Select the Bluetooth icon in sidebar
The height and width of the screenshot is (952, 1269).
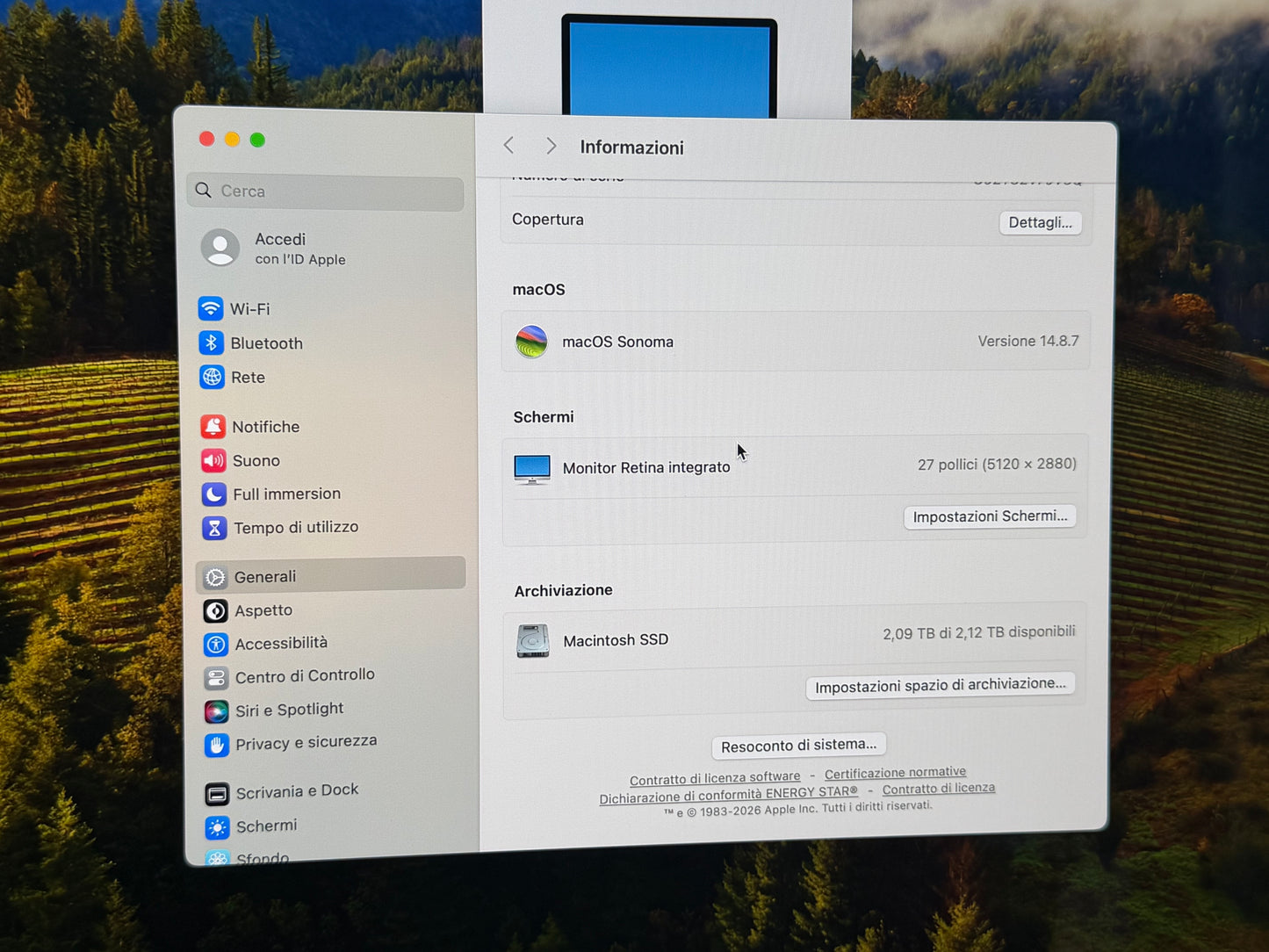pyautogui.click(x=211, y=343)
